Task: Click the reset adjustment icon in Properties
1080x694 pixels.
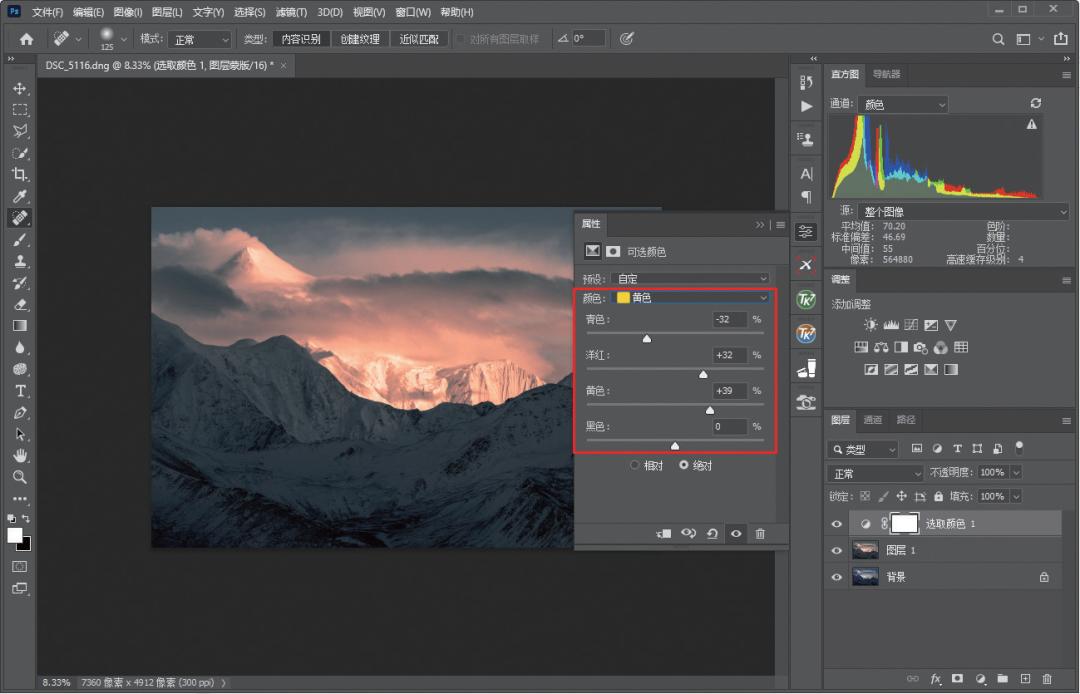Action: pyautogui.click(x=712, y=534)
